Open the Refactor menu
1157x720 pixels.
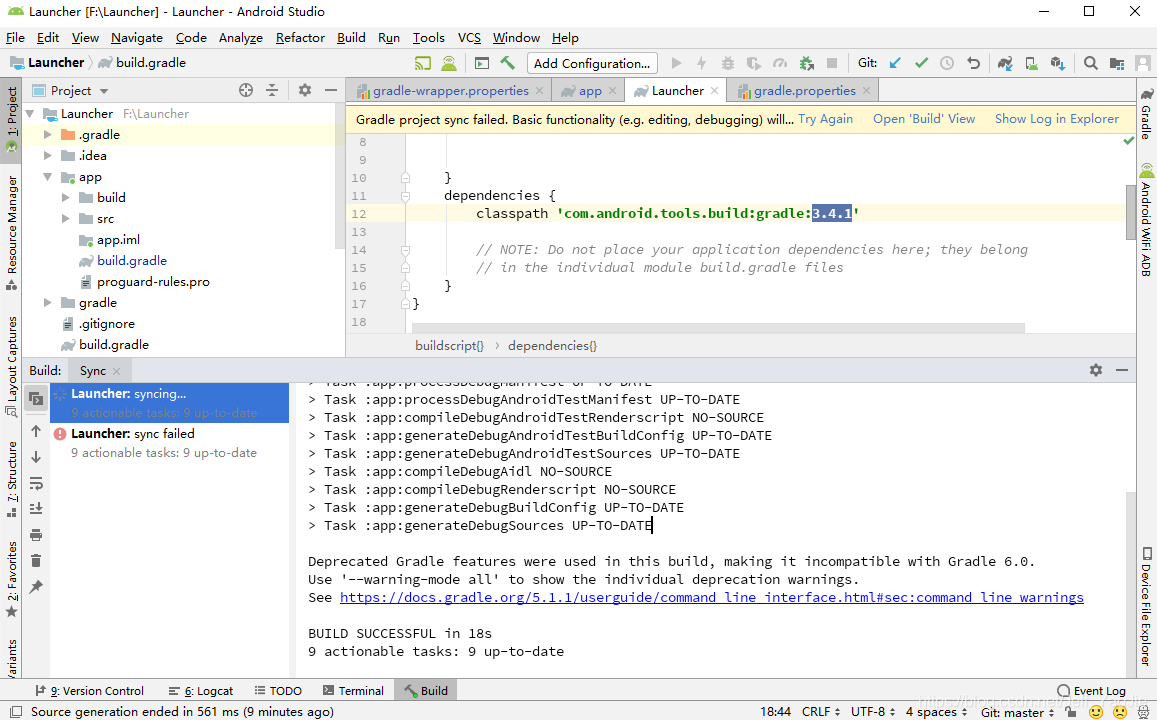pyautogui.click(x=300, y=38)
